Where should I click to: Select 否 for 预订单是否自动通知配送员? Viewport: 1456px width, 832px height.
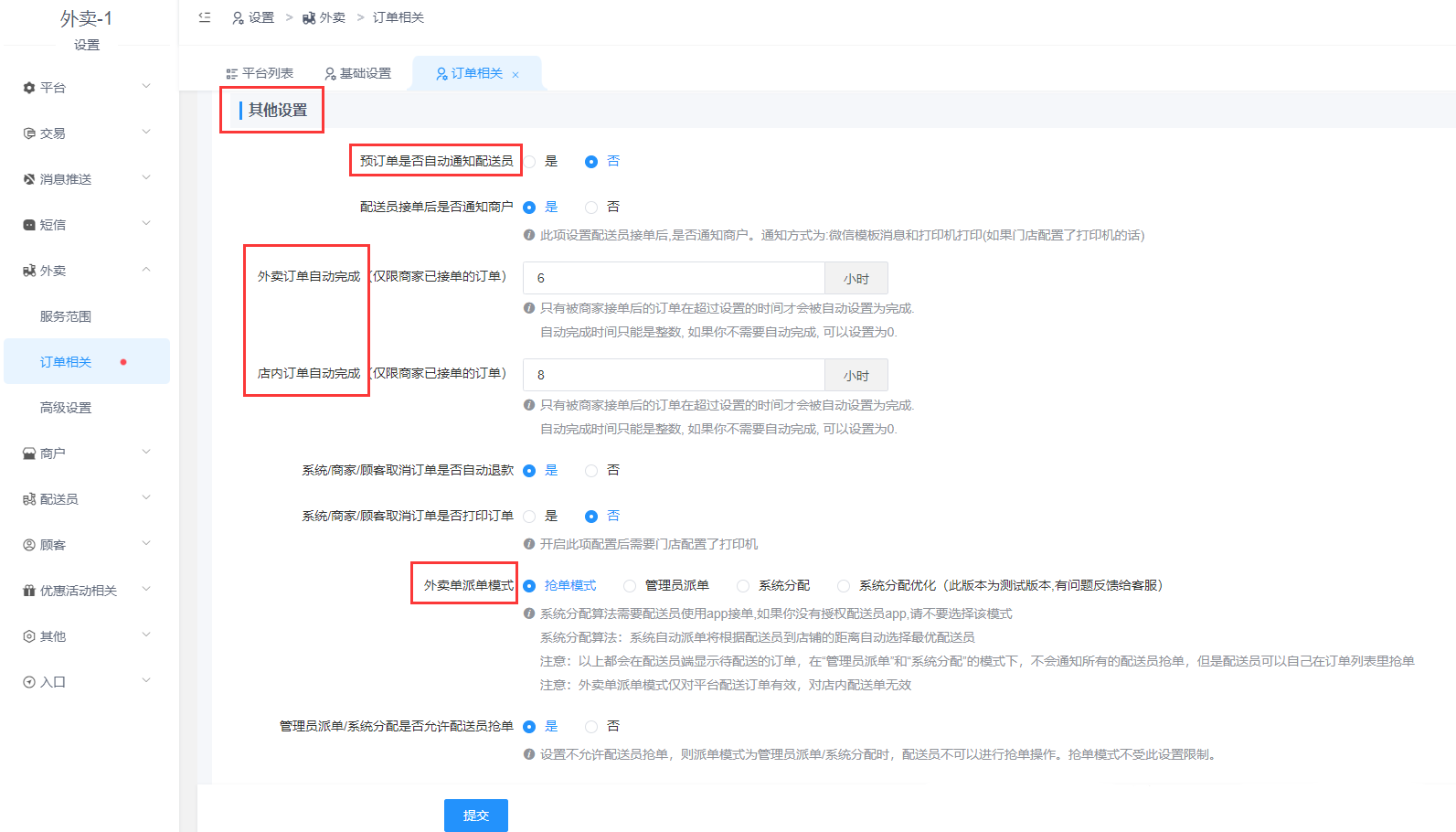(x=591, y=162)
